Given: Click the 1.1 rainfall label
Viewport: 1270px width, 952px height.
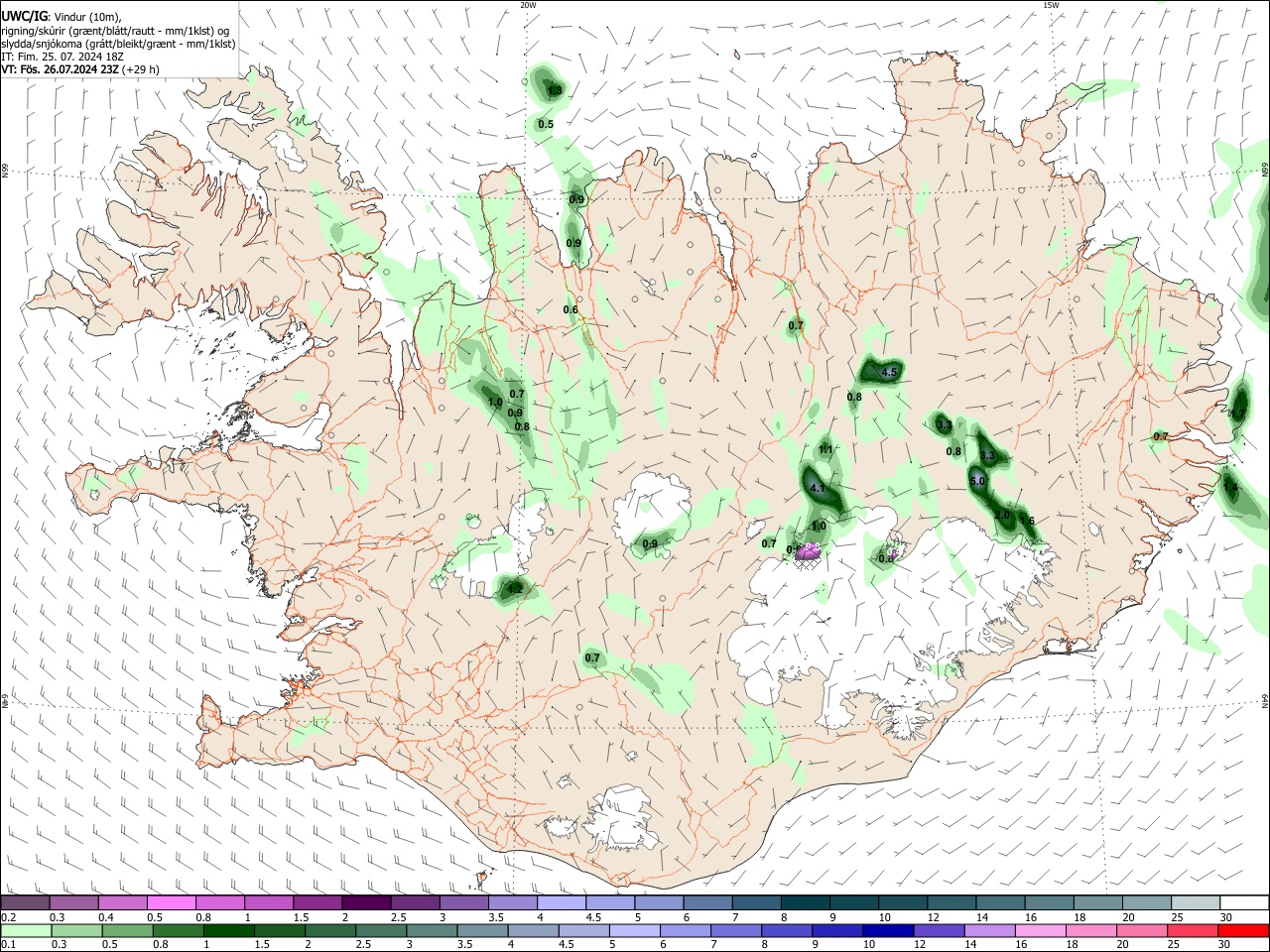Looking at the screenshot, I should coord(825,450).
